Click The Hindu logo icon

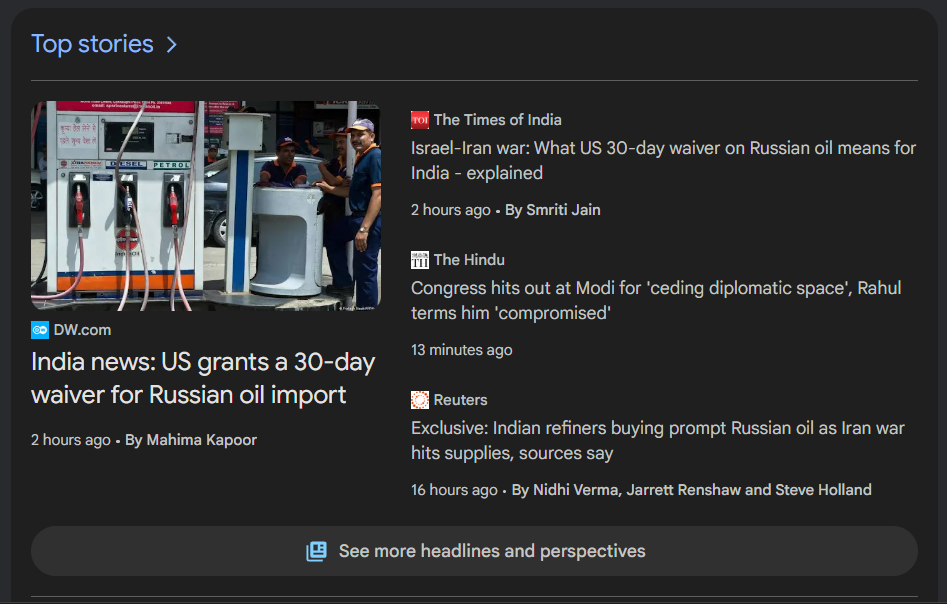420,260
